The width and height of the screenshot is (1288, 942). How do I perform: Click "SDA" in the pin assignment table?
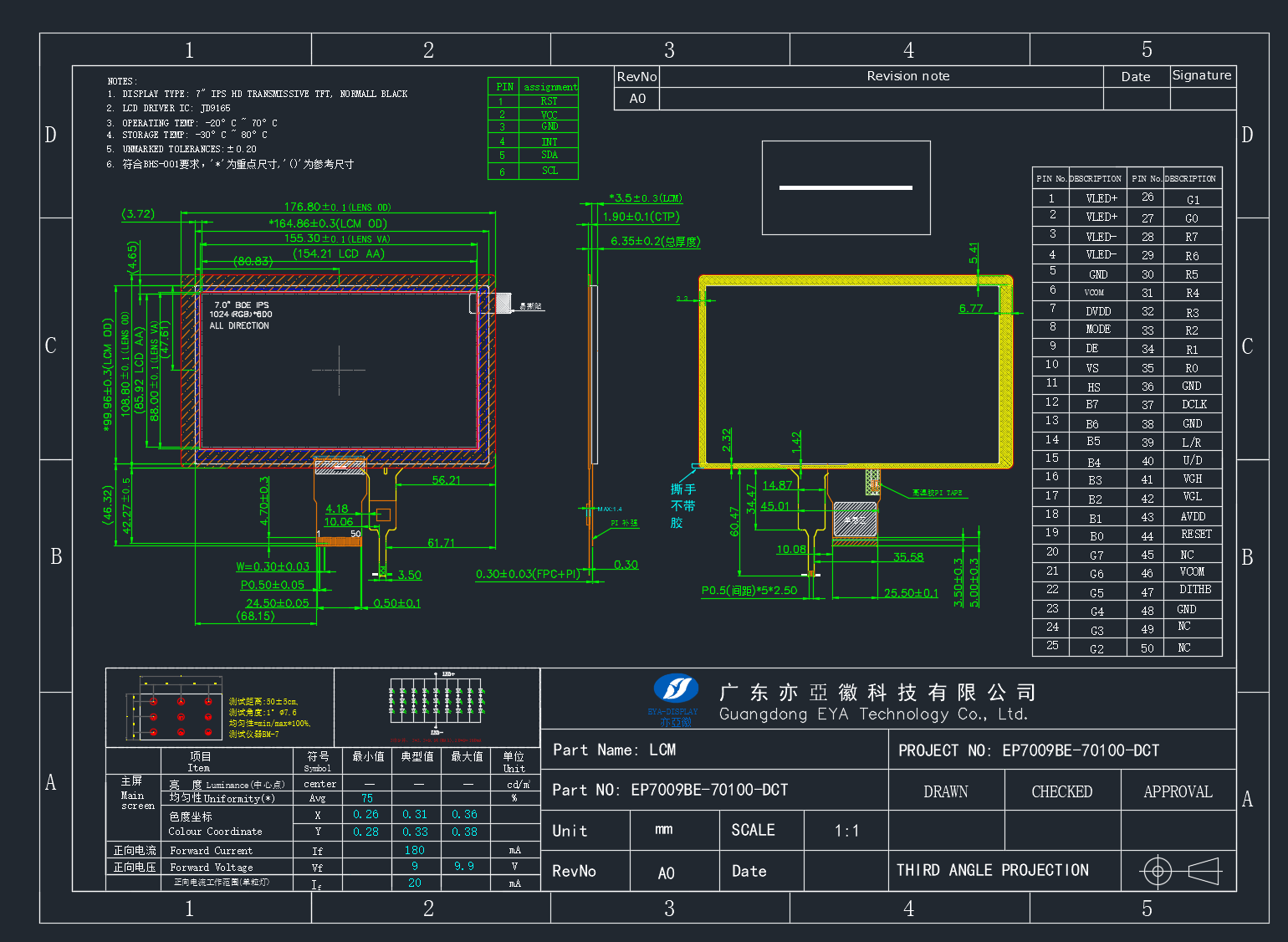click(549, 155)
